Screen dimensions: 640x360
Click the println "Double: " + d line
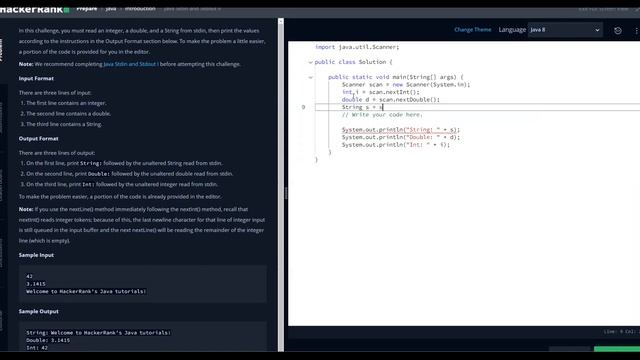[x=401, y=137]
